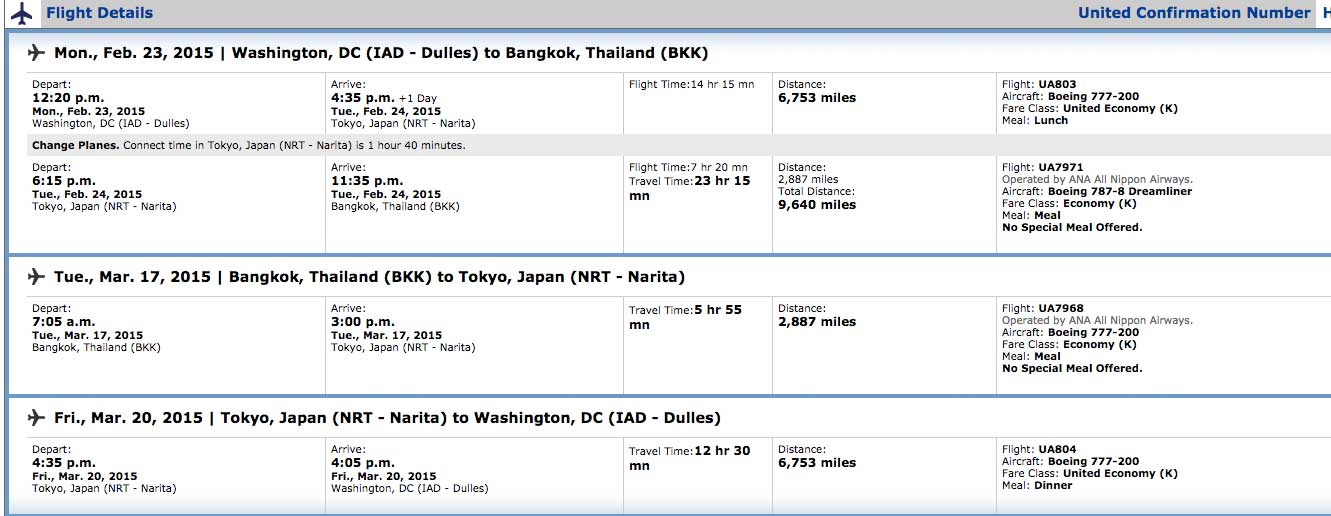Click flight number UA7968
Screen dimensions: 1331x516
(1061, 308)
